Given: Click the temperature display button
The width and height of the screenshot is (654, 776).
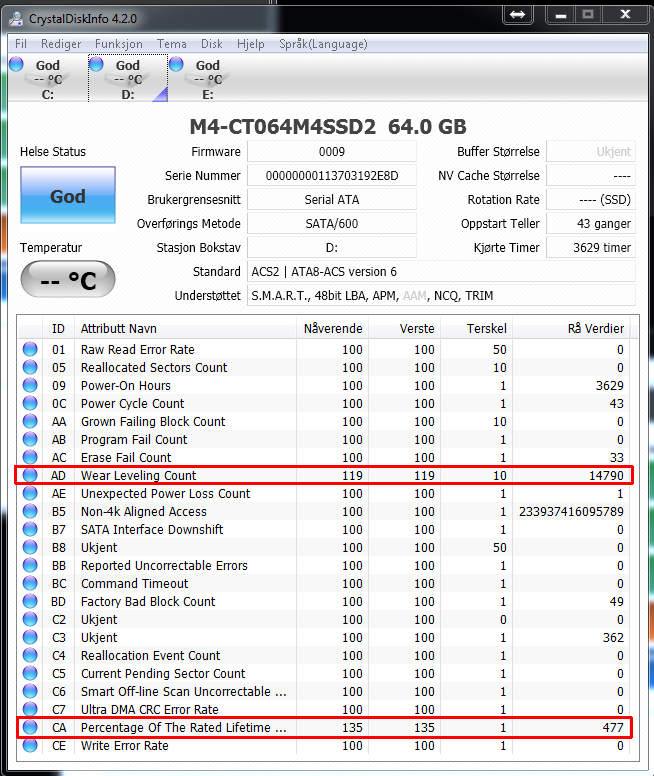Looking at the screenshot, I should [x=68, y=280].
